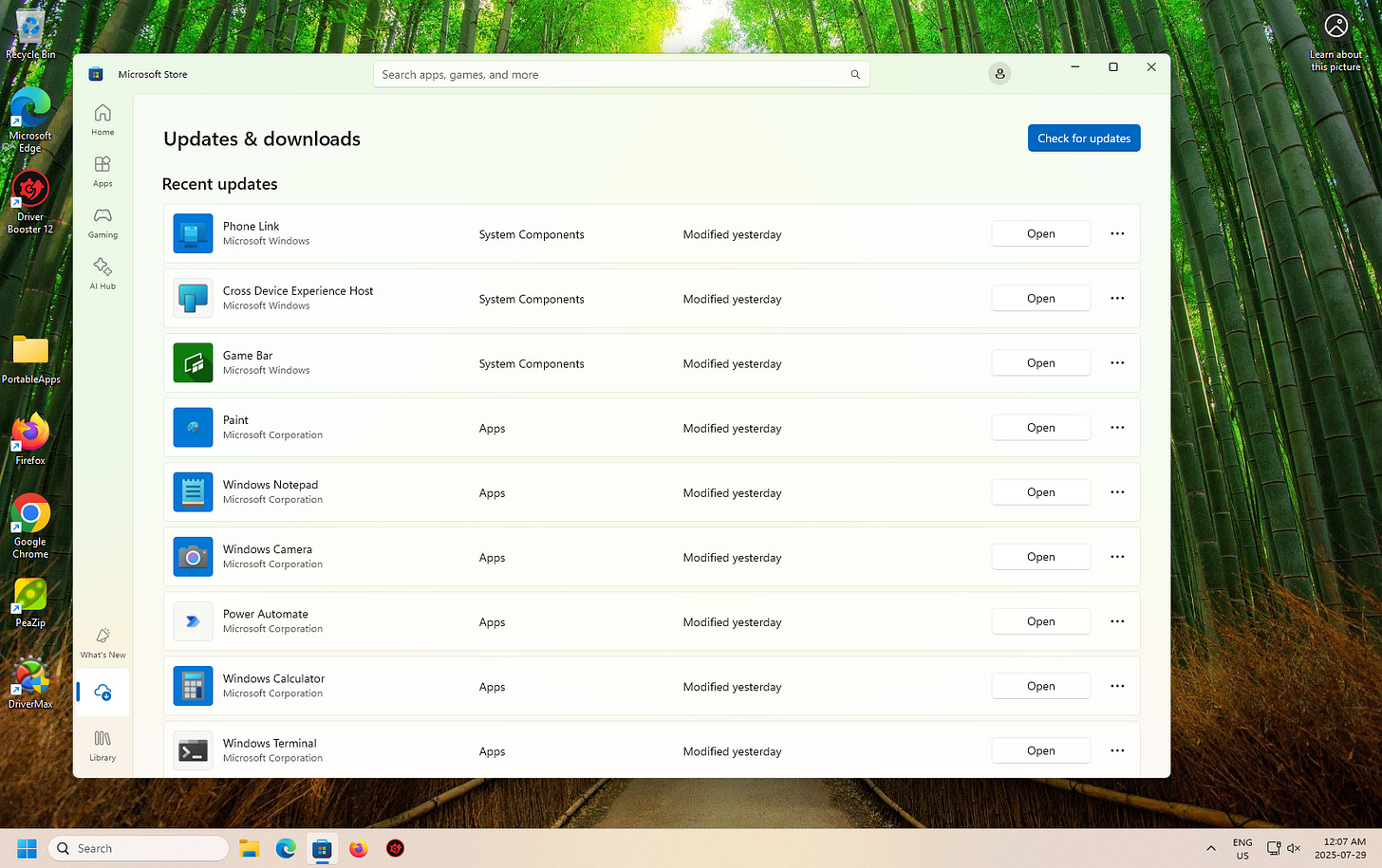1382x868 pixels.
Task: Select the Downloads cloud icon in sidebar
Action: (x=103, y=693)
